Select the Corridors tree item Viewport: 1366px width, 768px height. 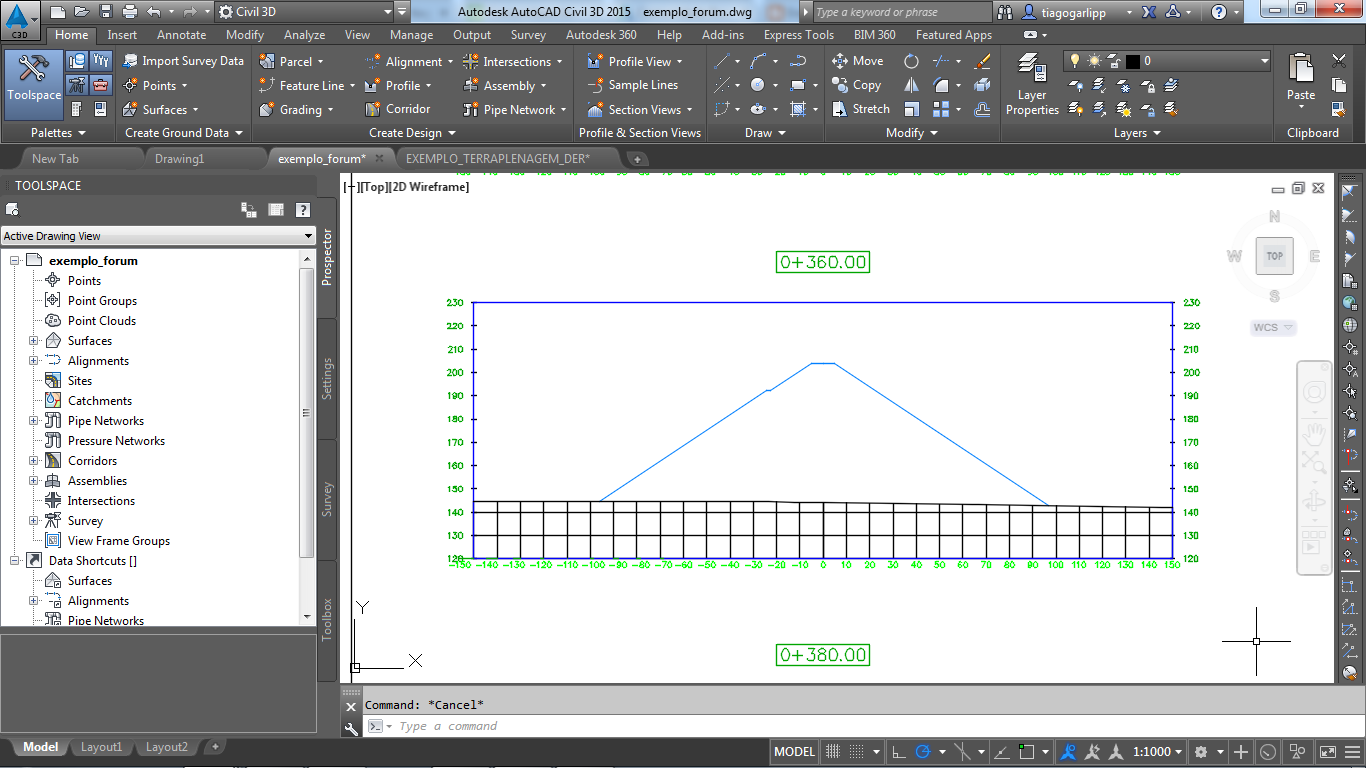coord(92,461)
